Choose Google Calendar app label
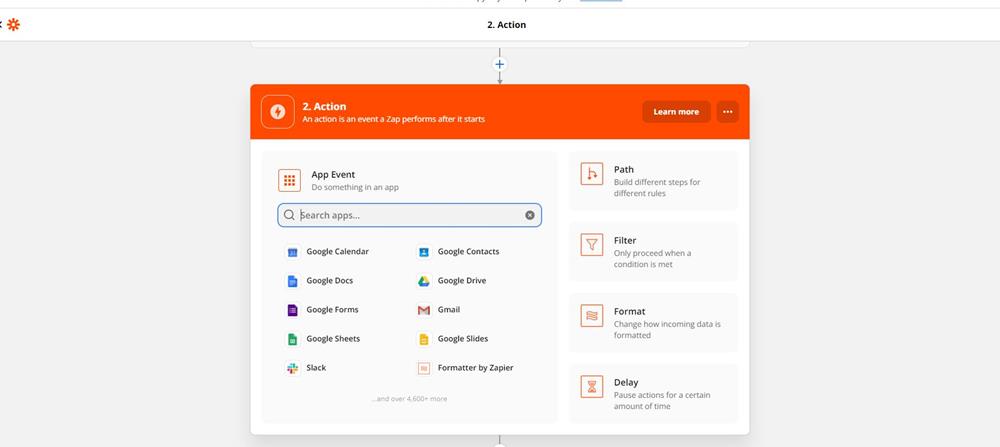This screenshot has height=447, width=1000. pyautogui.click(x=337, y=251)
